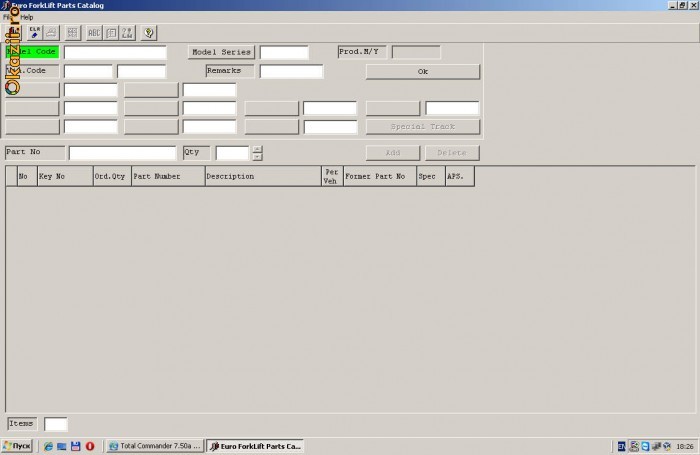This screenshot has height=455, width=700.
Task: Click the system clock showing 18:26
Action: pos(685,447)
